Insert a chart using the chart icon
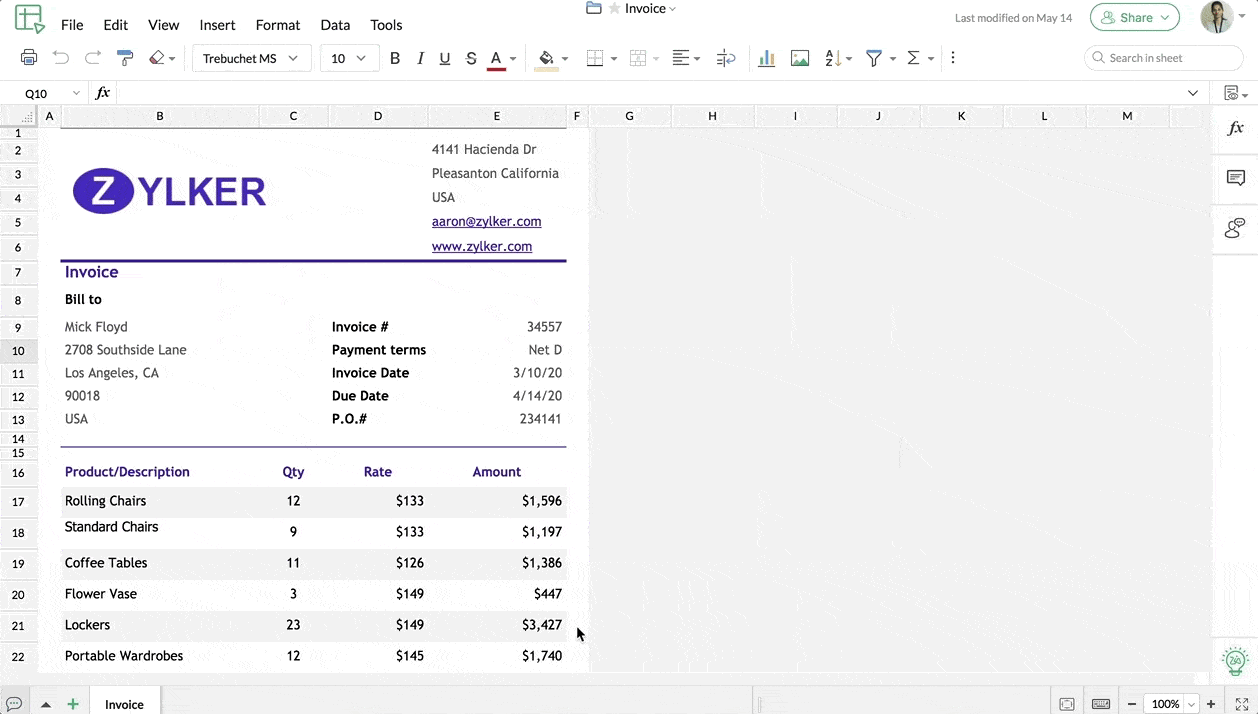1258x714 pixels. coord(767,58)
